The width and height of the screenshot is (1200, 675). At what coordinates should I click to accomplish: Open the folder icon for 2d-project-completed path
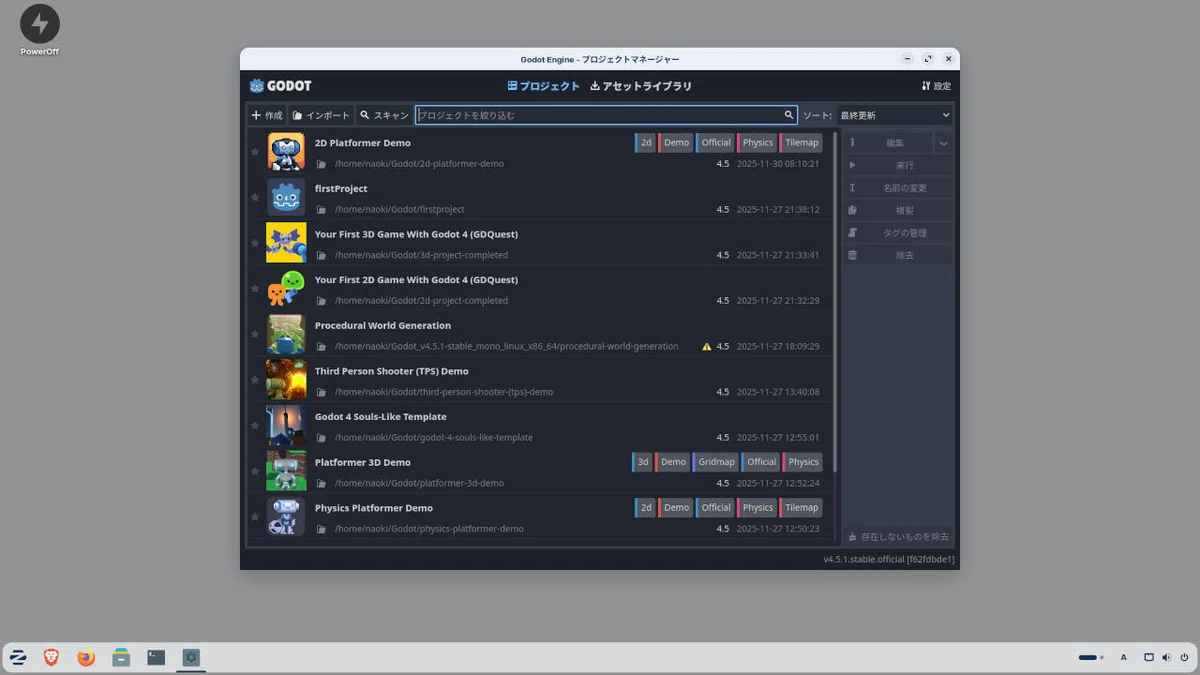[x=321, y=301]
